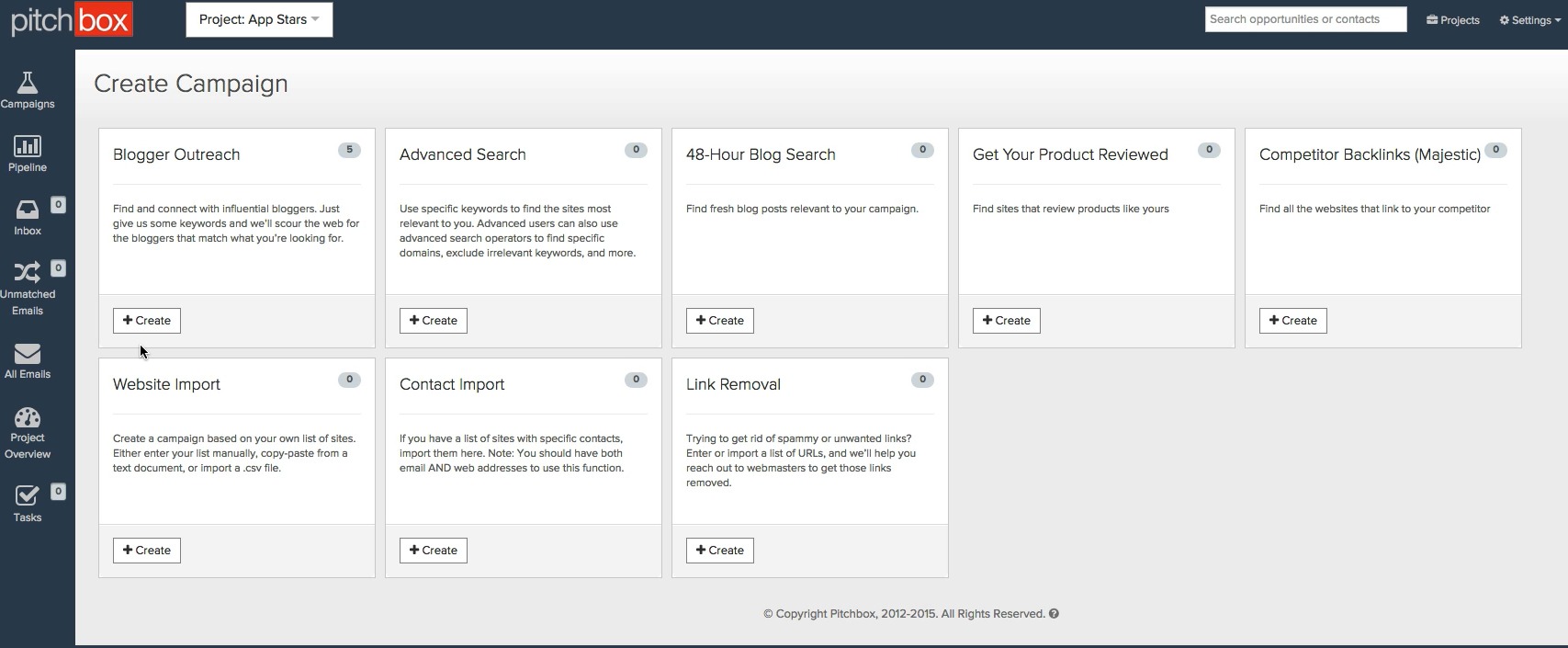
Task: Click the Website Import count badge
Action: (x=349, y=380)
